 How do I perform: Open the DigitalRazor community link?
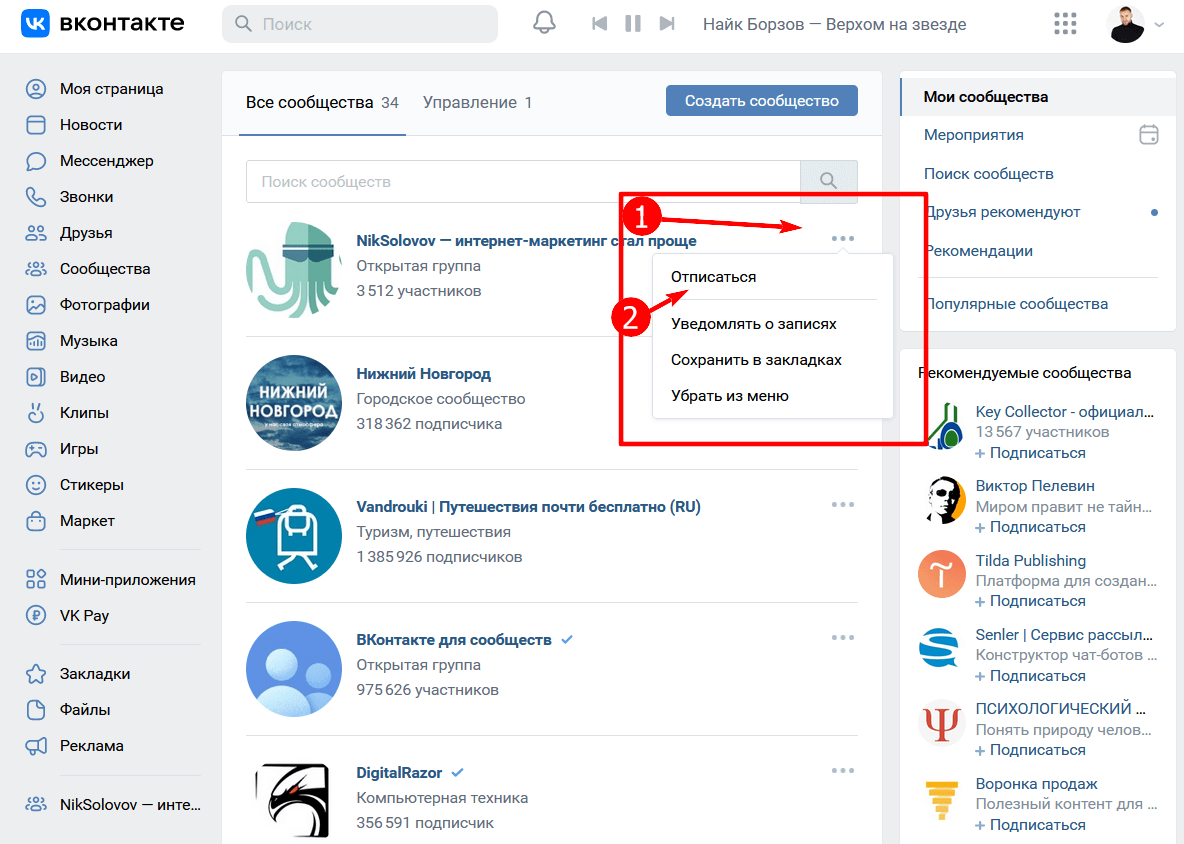pos(399,773)
